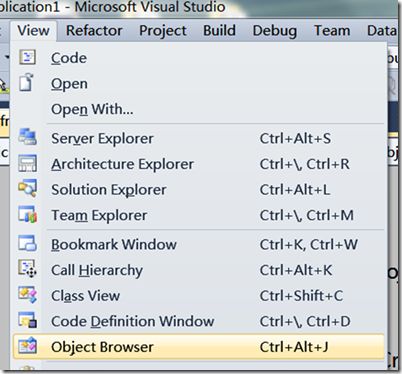Open the View menu
Viewport: 402px width, 374px height.
[34, 31]
